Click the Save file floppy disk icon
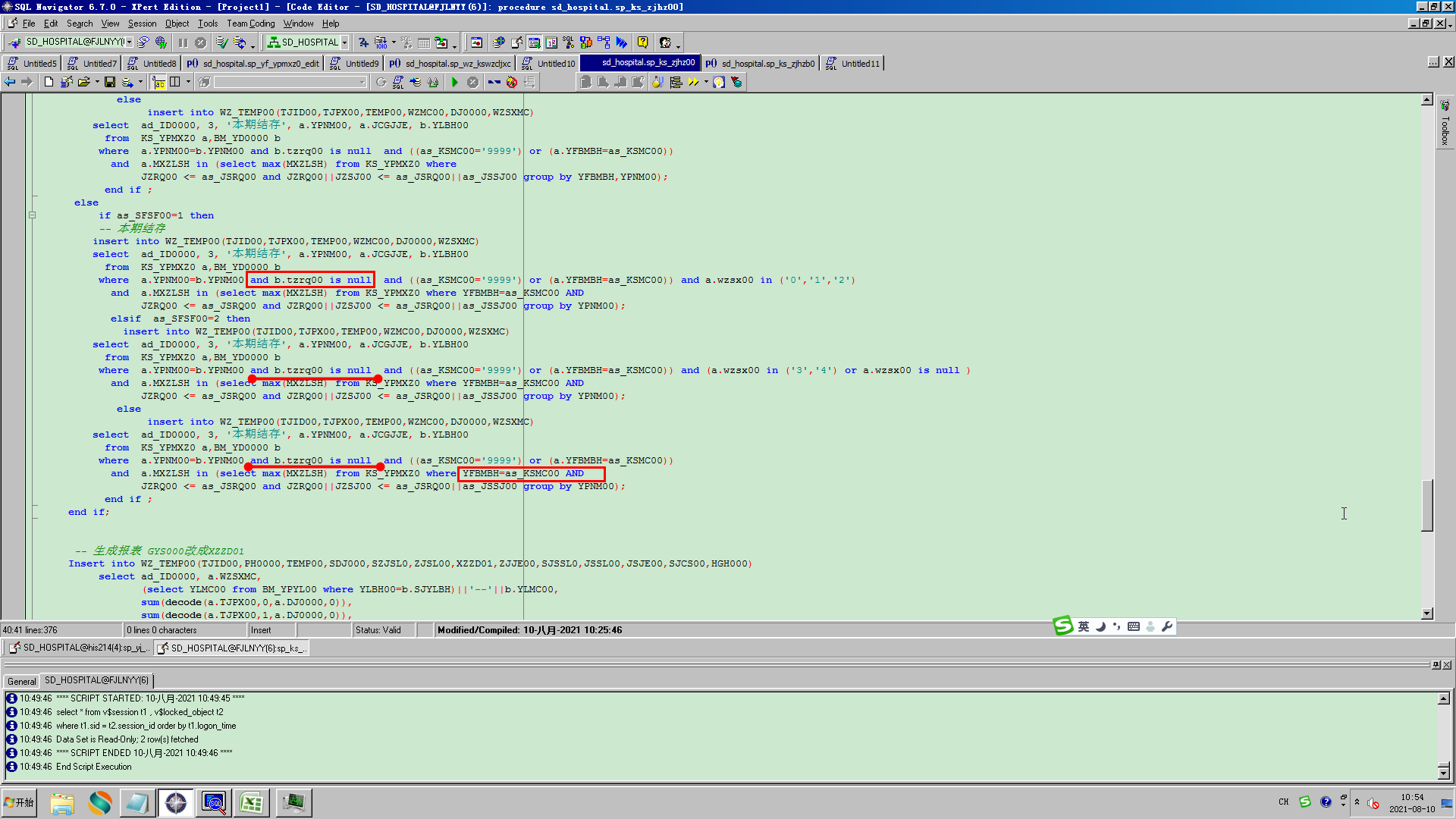1456x819 pixels. click(x=110, y=82)
